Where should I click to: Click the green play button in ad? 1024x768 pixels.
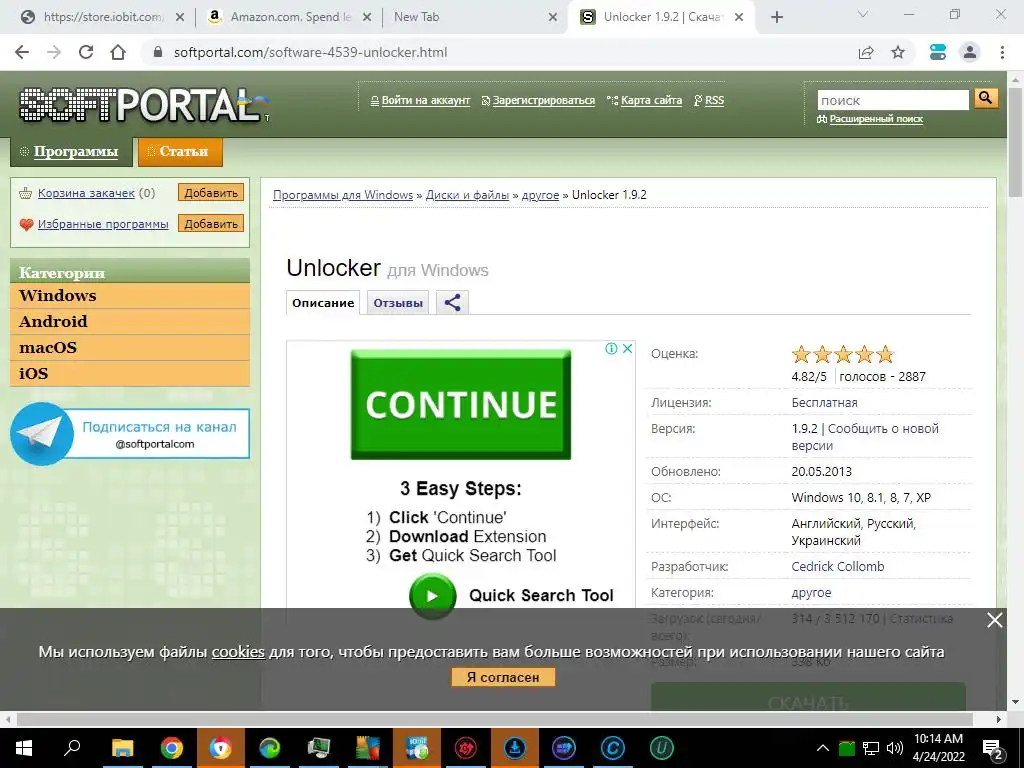coord(432,596)
